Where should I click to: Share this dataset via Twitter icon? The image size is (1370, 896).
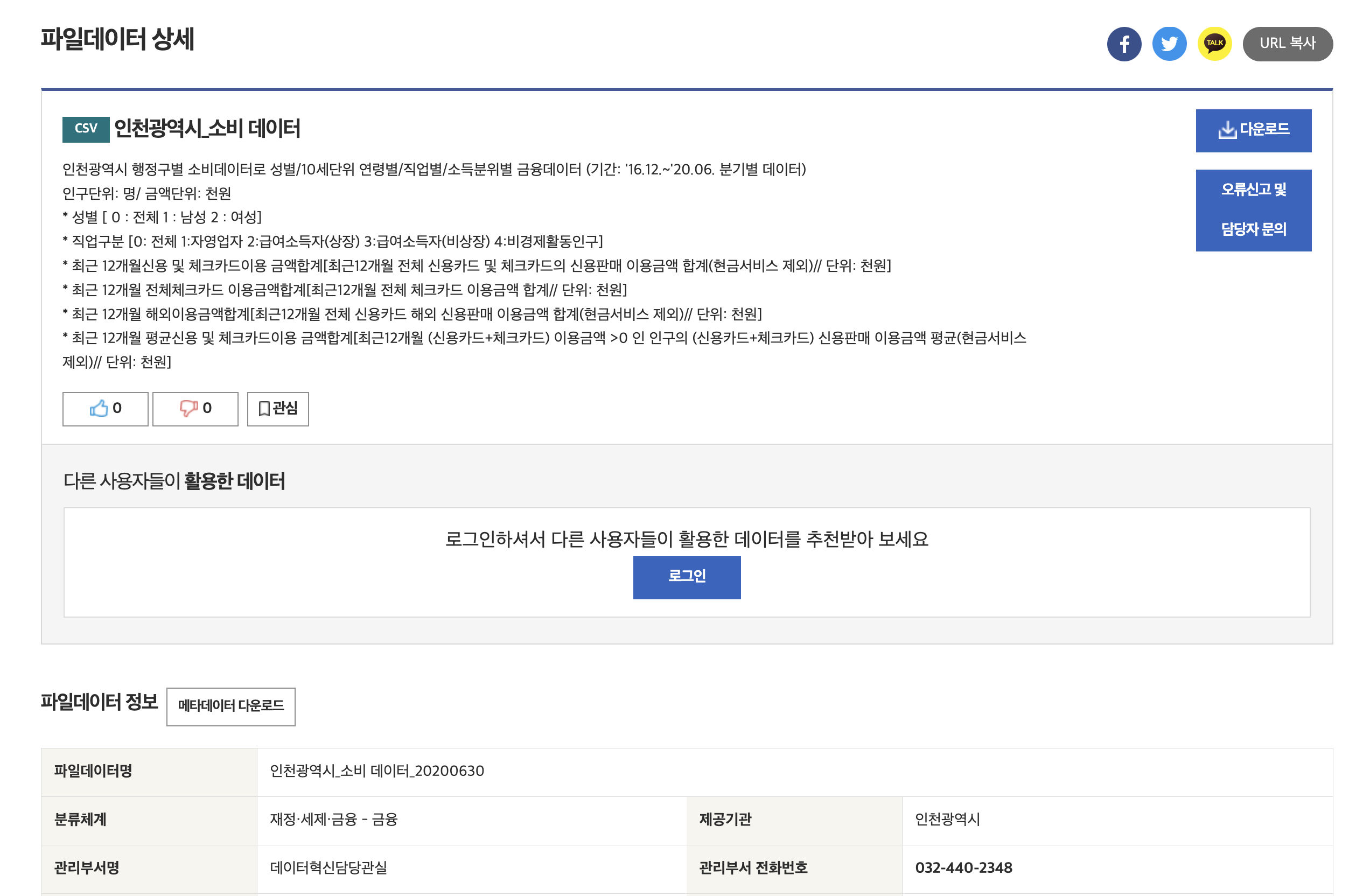point(1169,44)
